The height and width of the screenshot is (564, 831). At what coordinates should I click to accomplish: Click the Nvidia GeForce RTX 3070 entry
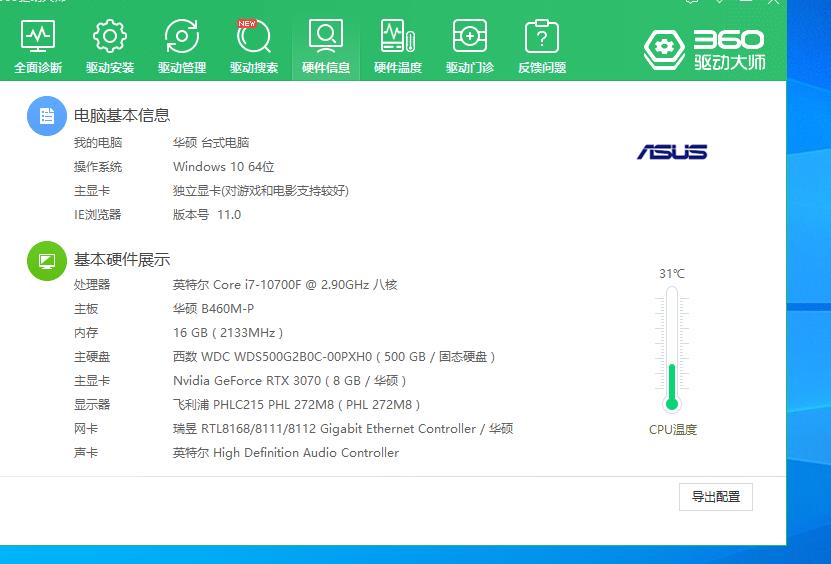(x=289, y=381)
